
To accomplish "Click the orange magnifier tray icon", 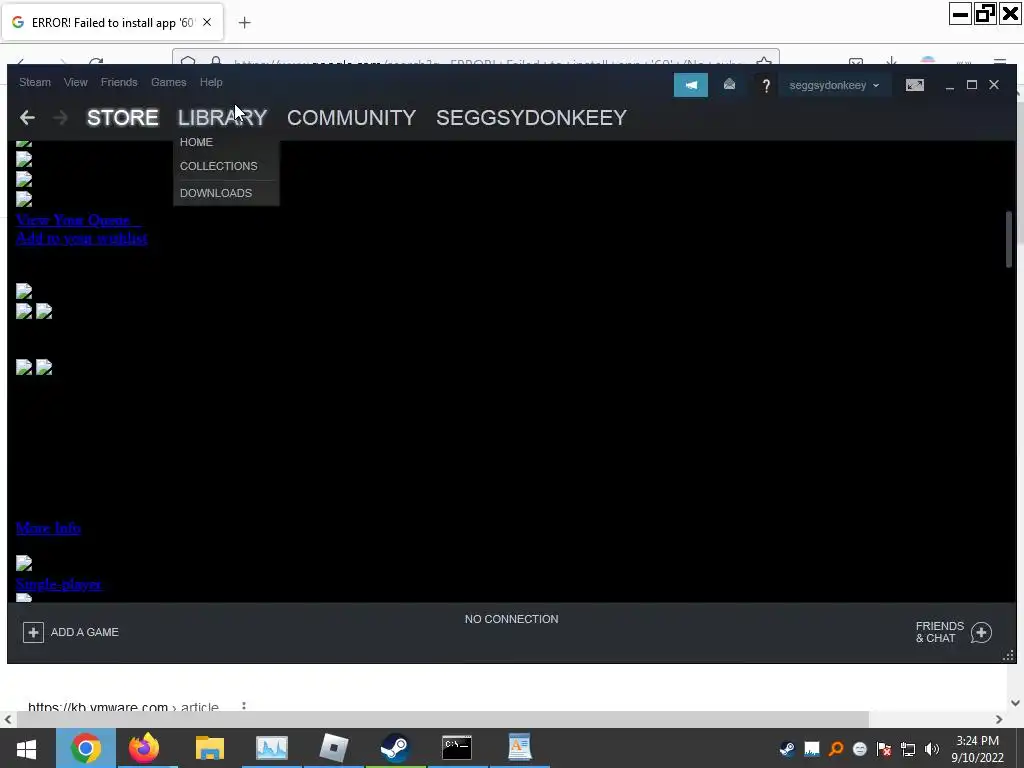I will (836, 748).
